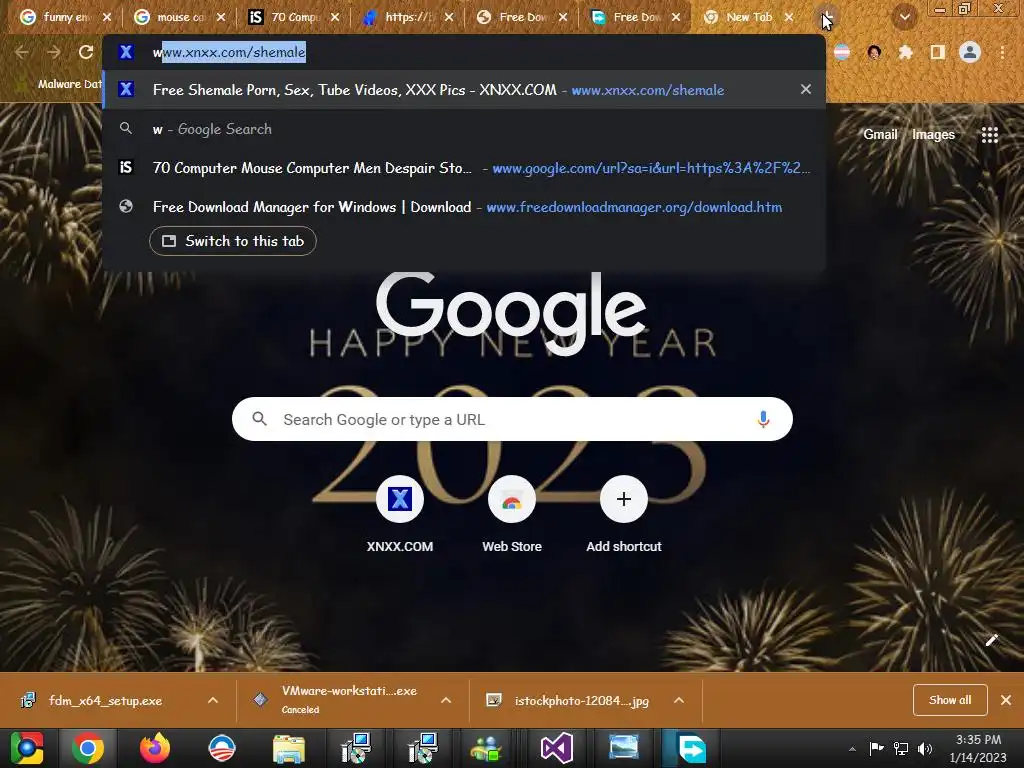Open the fdm_x64_setup.exe downloaded file

pyautogui.click(x=104, y=700)
